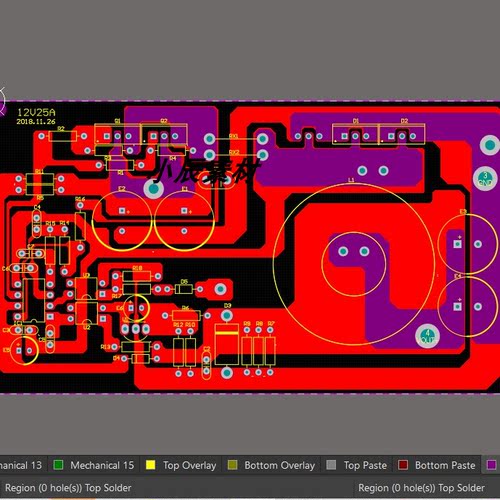
Task: Select the Top Overlay layer tab
Action: click(181, 465)
